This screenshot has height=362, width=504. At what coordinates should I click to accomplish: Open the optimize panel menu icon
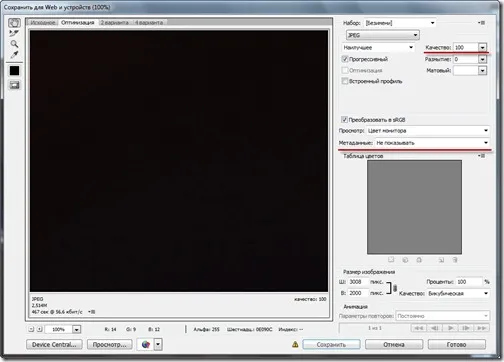tap(481, 23)
